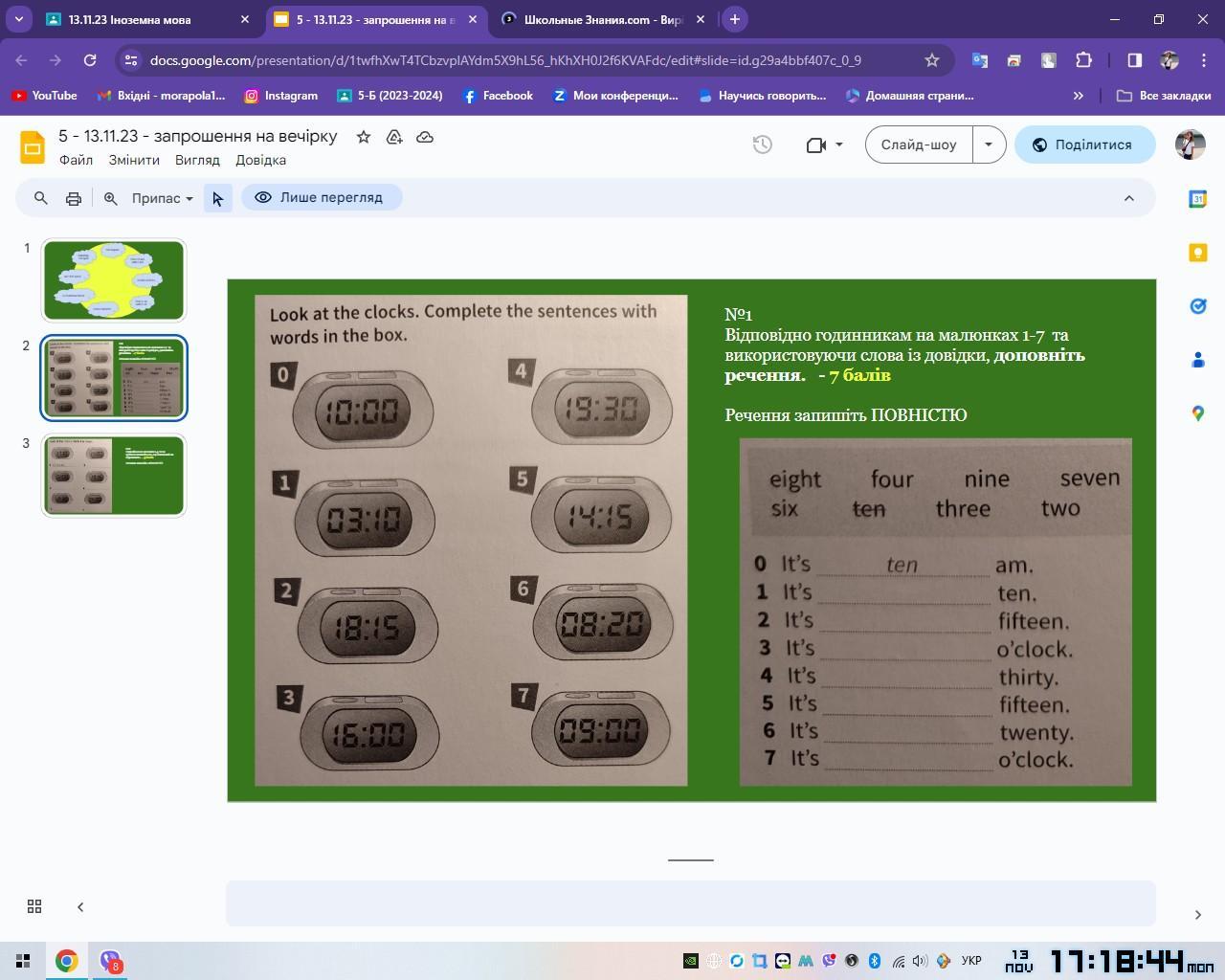Open YouTube bookmark

[45, 96]
